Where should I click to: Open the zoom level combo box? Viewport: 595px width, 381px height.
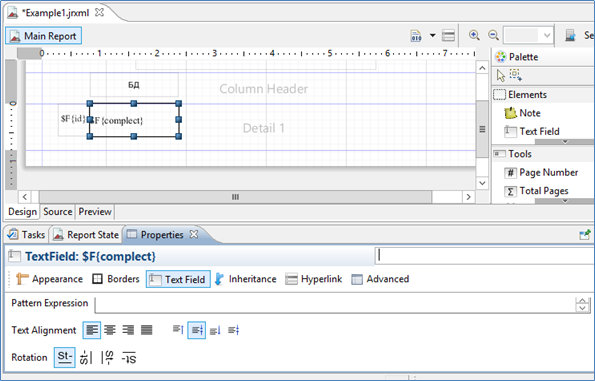tap(528, 36)
